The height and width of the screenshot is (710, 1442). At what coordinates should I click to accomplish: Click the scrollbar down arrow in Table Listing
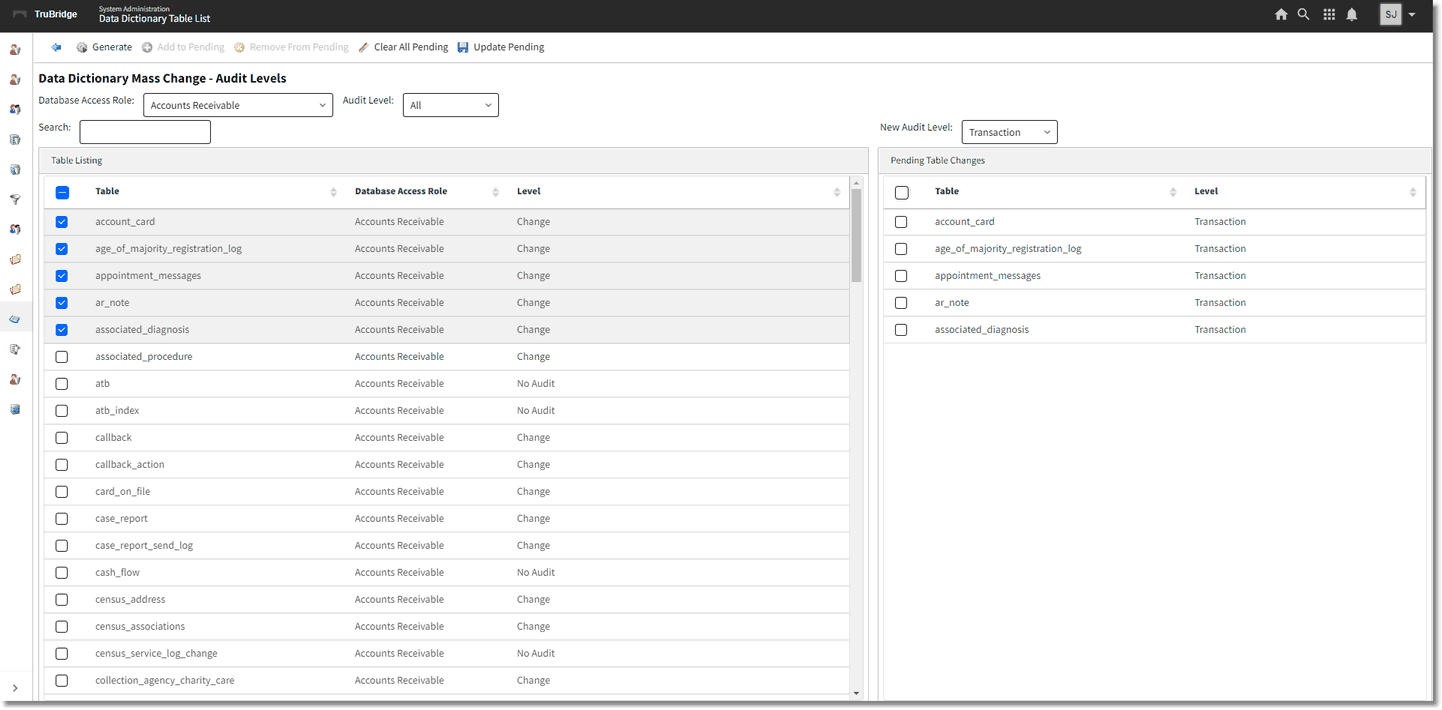coord(856,693)
